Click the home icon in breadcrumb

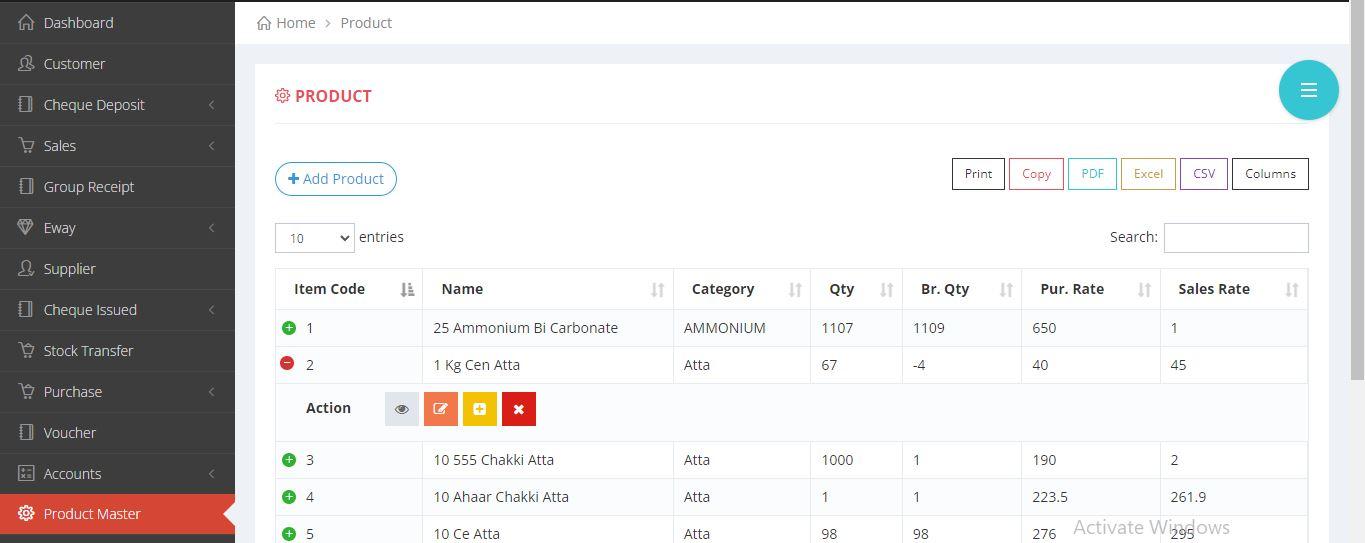[x=264, y=23]
